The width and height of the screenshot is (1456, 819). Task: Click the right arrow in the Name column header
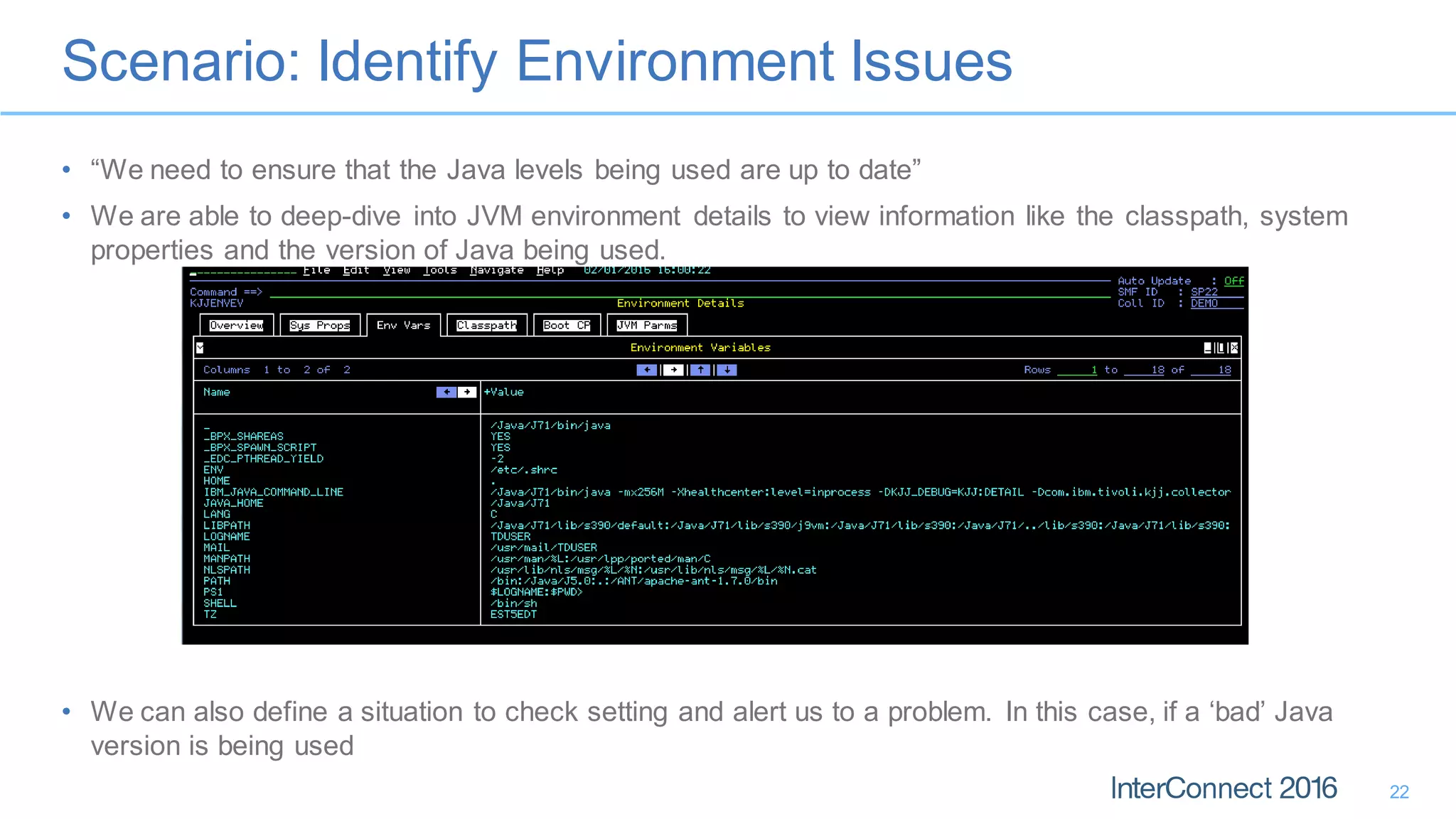467,392
